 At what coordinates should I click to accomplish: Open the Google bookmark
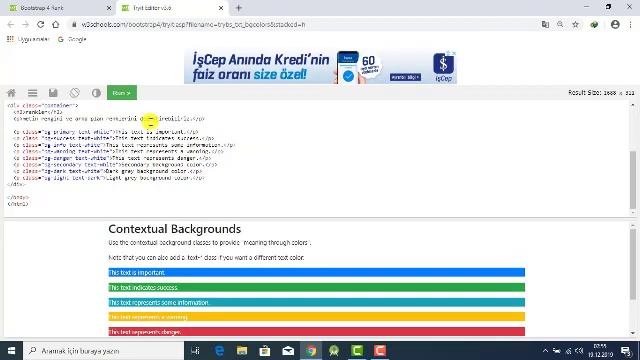72,39
